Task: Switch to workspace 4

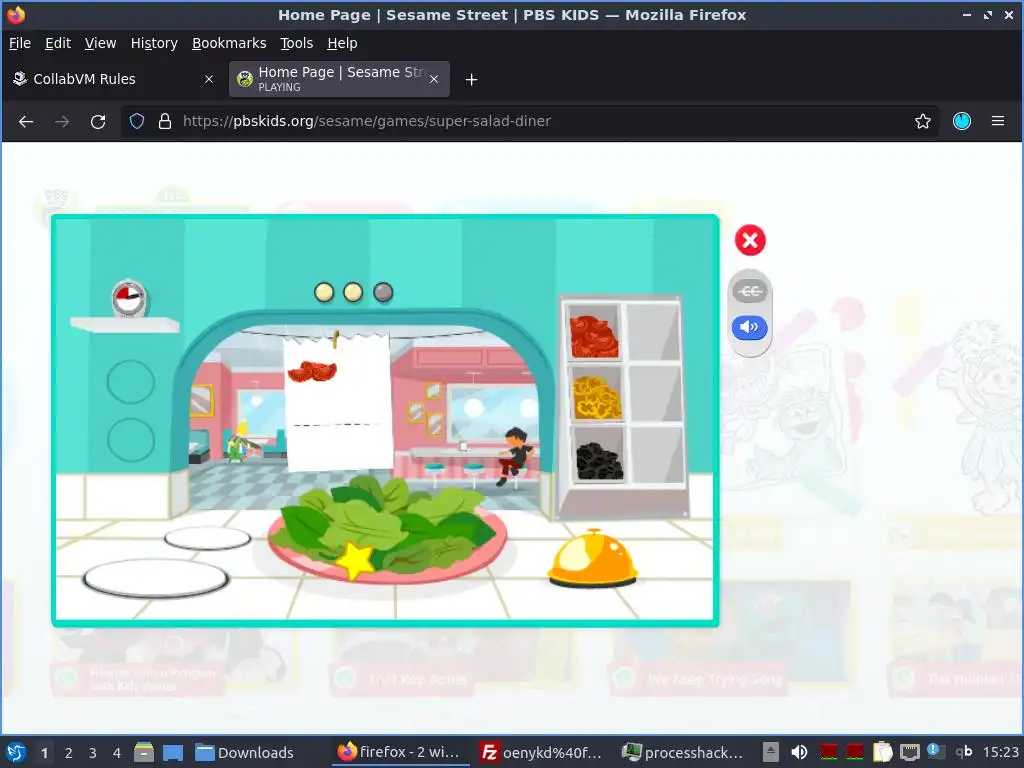Action: (117, 753)
